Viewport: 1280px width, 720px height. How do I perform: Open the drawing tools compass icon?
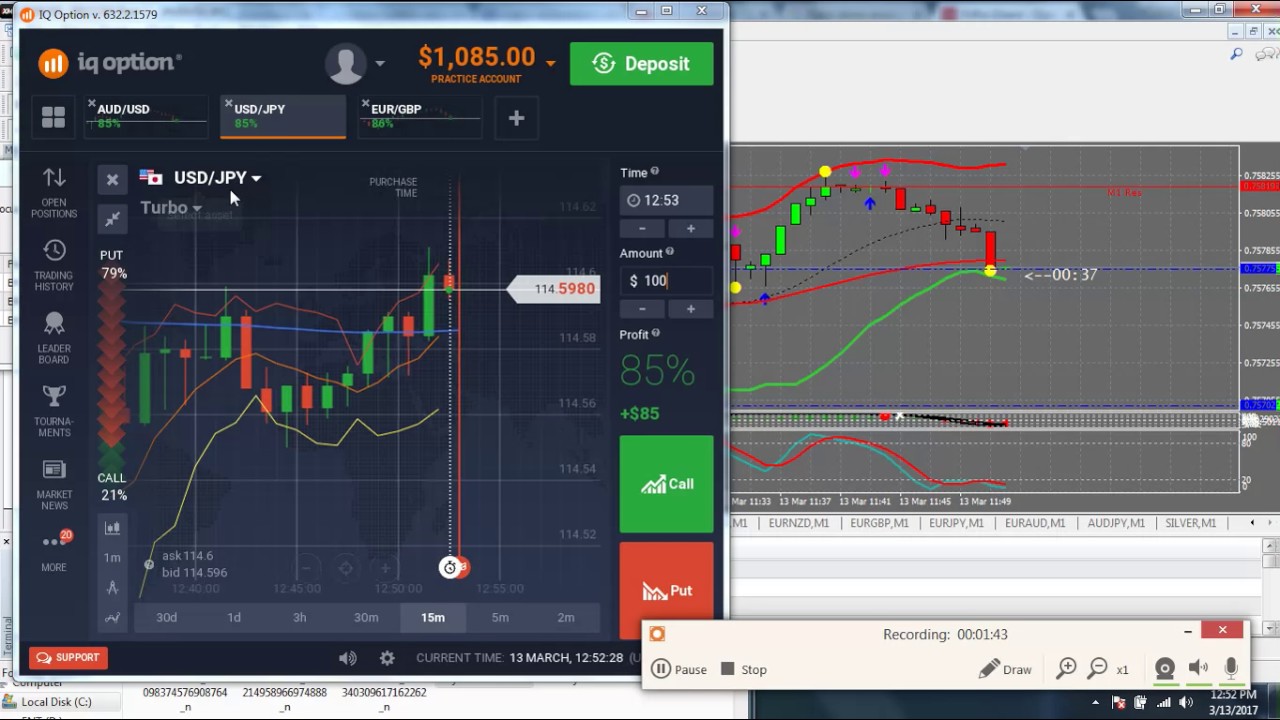coord(112,587)
